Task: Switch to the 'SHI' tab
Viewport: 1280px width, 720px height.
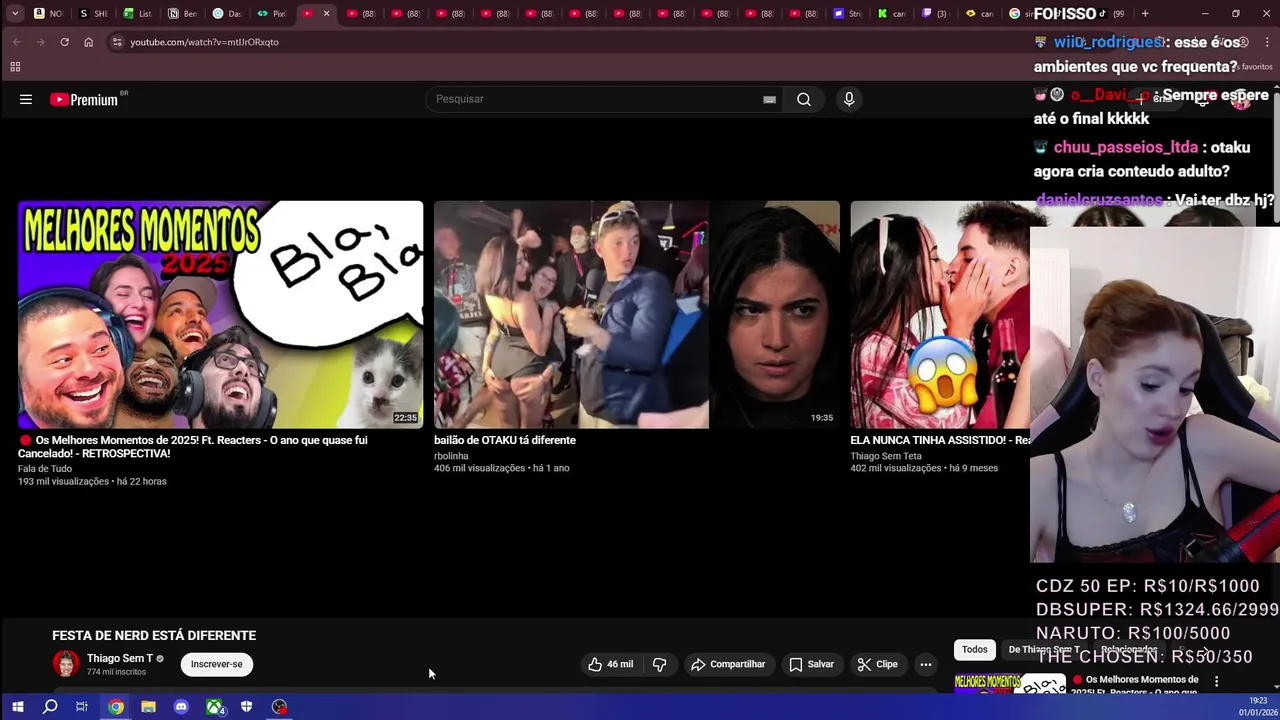Action: [93, 14]
